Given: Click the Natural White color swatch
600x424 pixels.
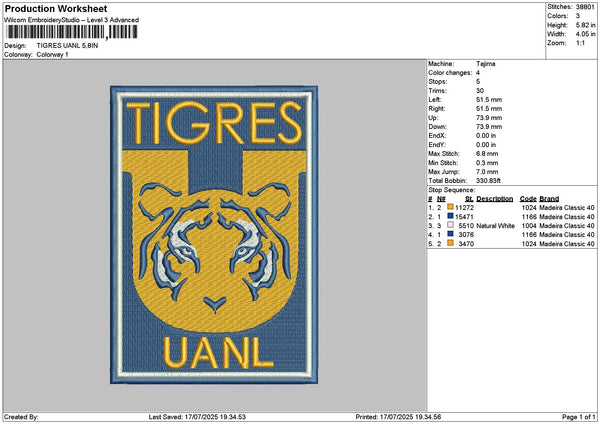Looking at the screenshot, I should [450, 225].
